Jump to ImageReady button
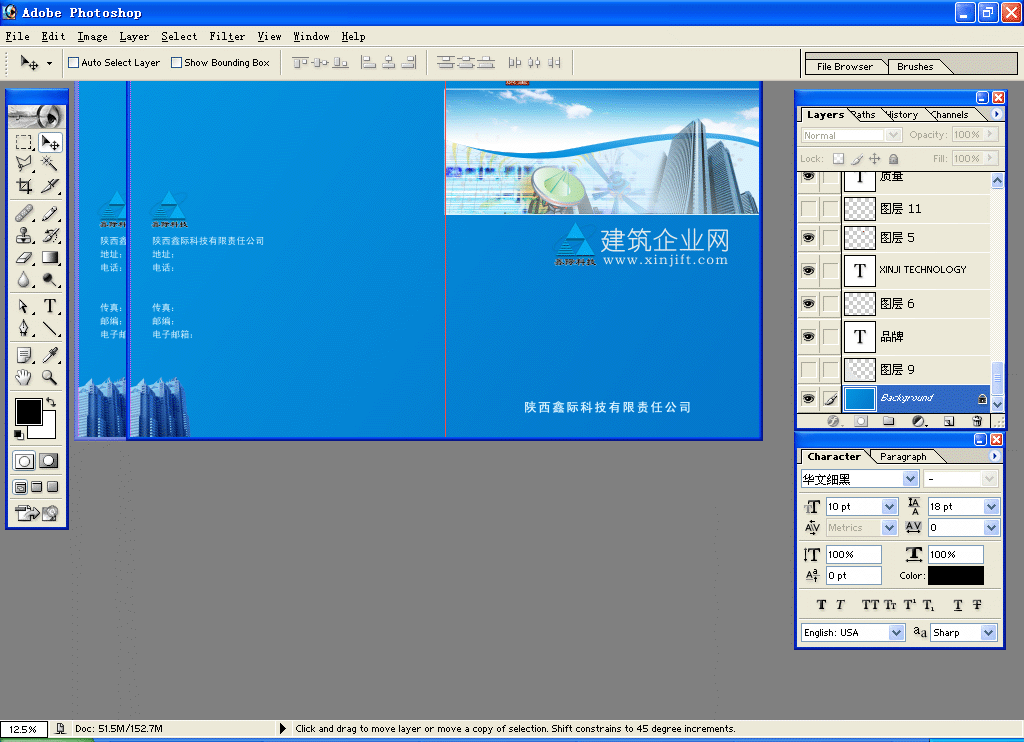 coord(37,513)
